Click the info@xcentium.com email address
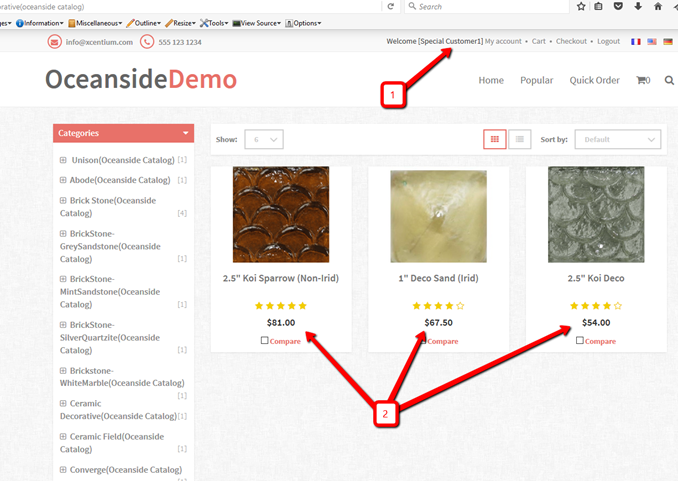Screen dimensions: 678x481 (99, 42)
